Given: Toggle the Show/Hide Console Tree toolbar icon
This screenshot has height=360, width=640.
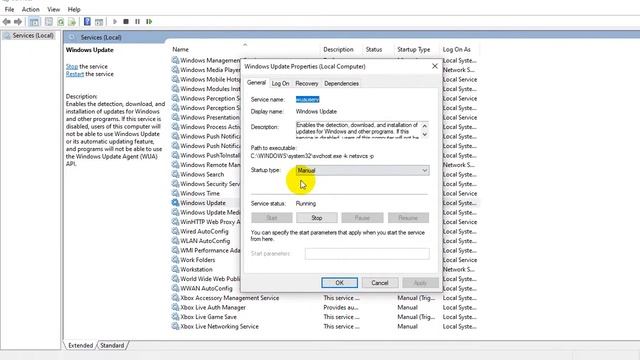Looking at the screenshot, I should 34,22.
